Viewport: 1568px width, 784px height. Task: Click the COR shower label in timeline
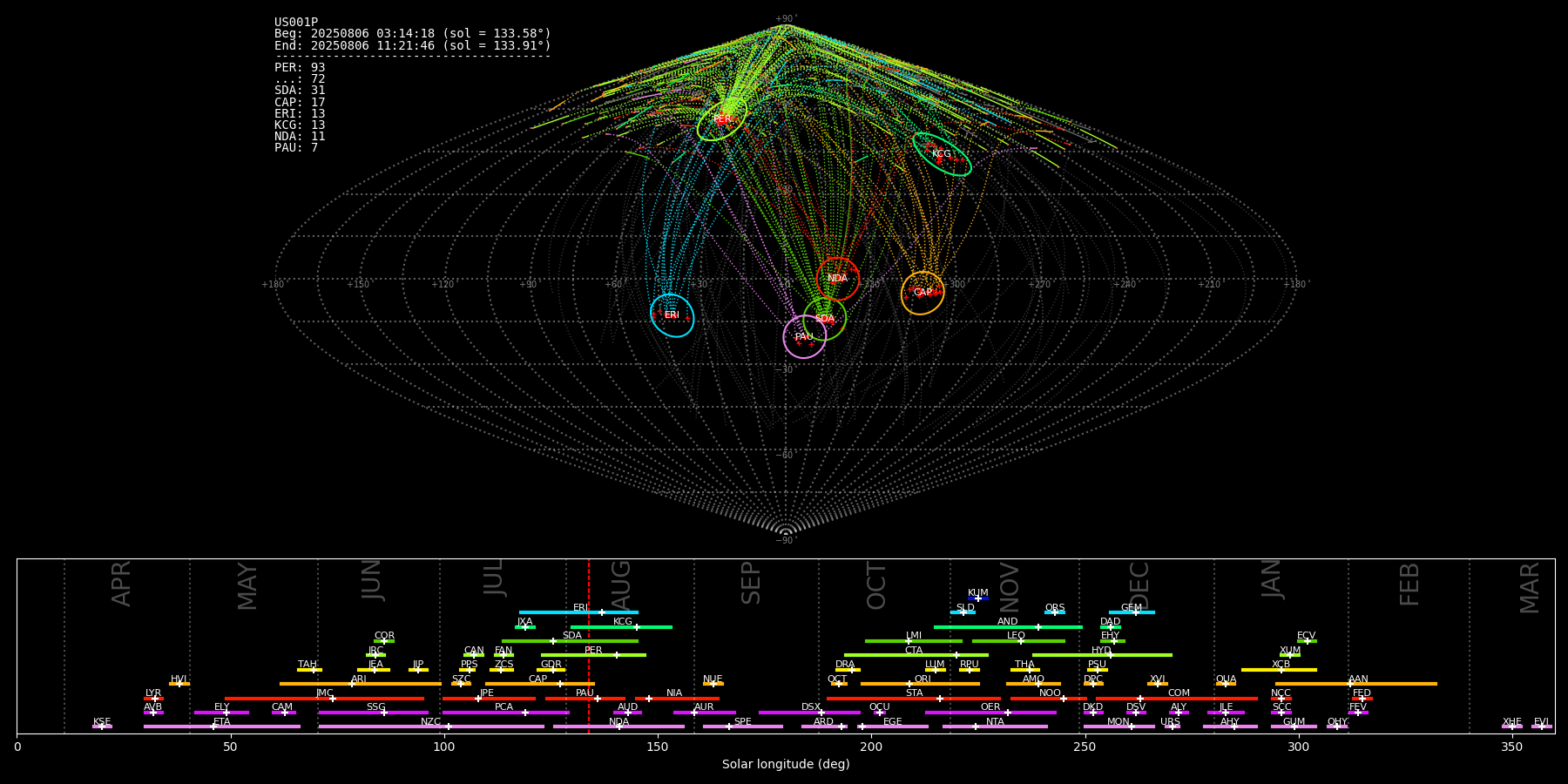[384, 636]
